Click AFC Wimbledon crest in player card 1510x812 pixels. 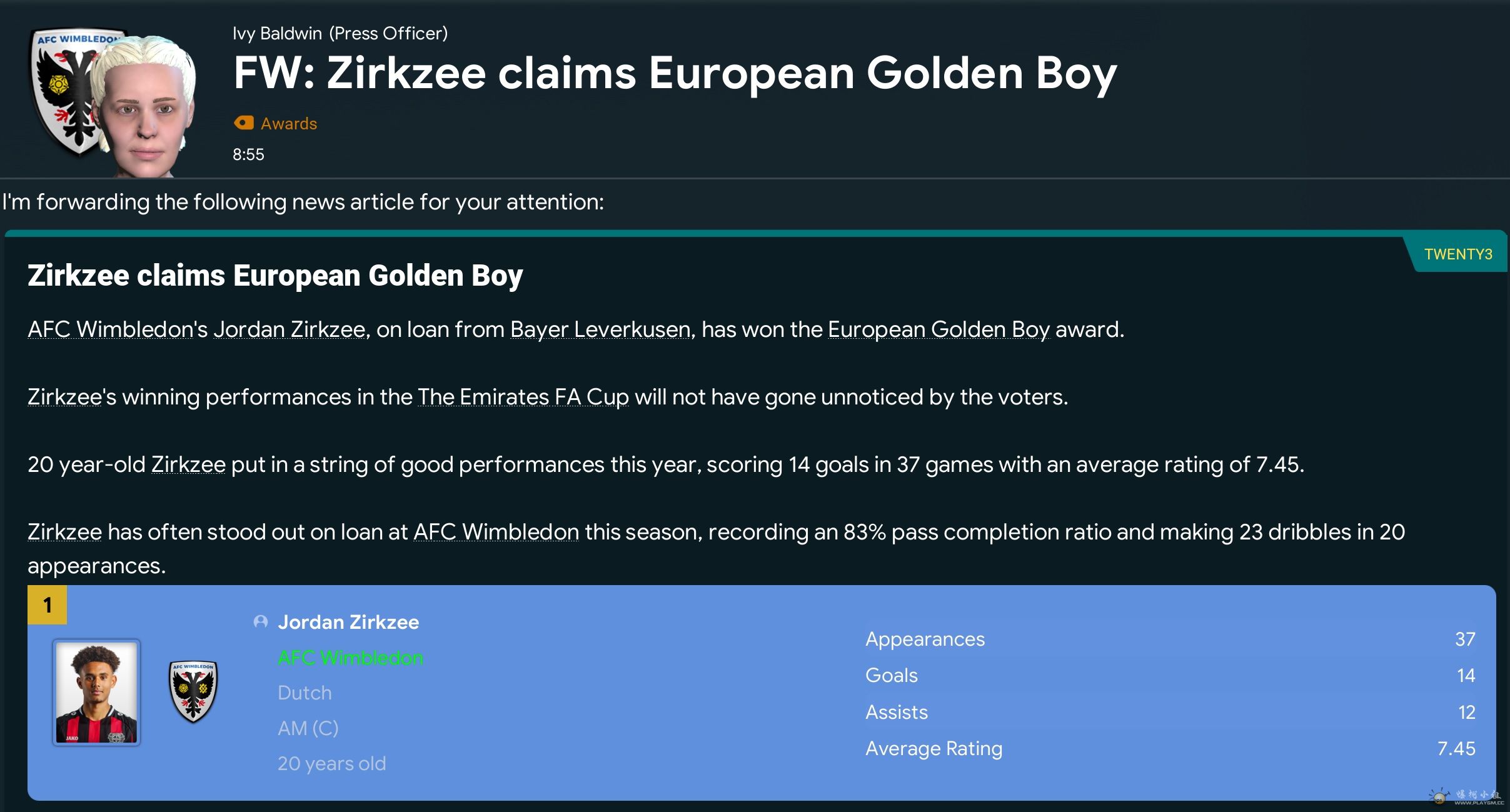pos(193,691)
